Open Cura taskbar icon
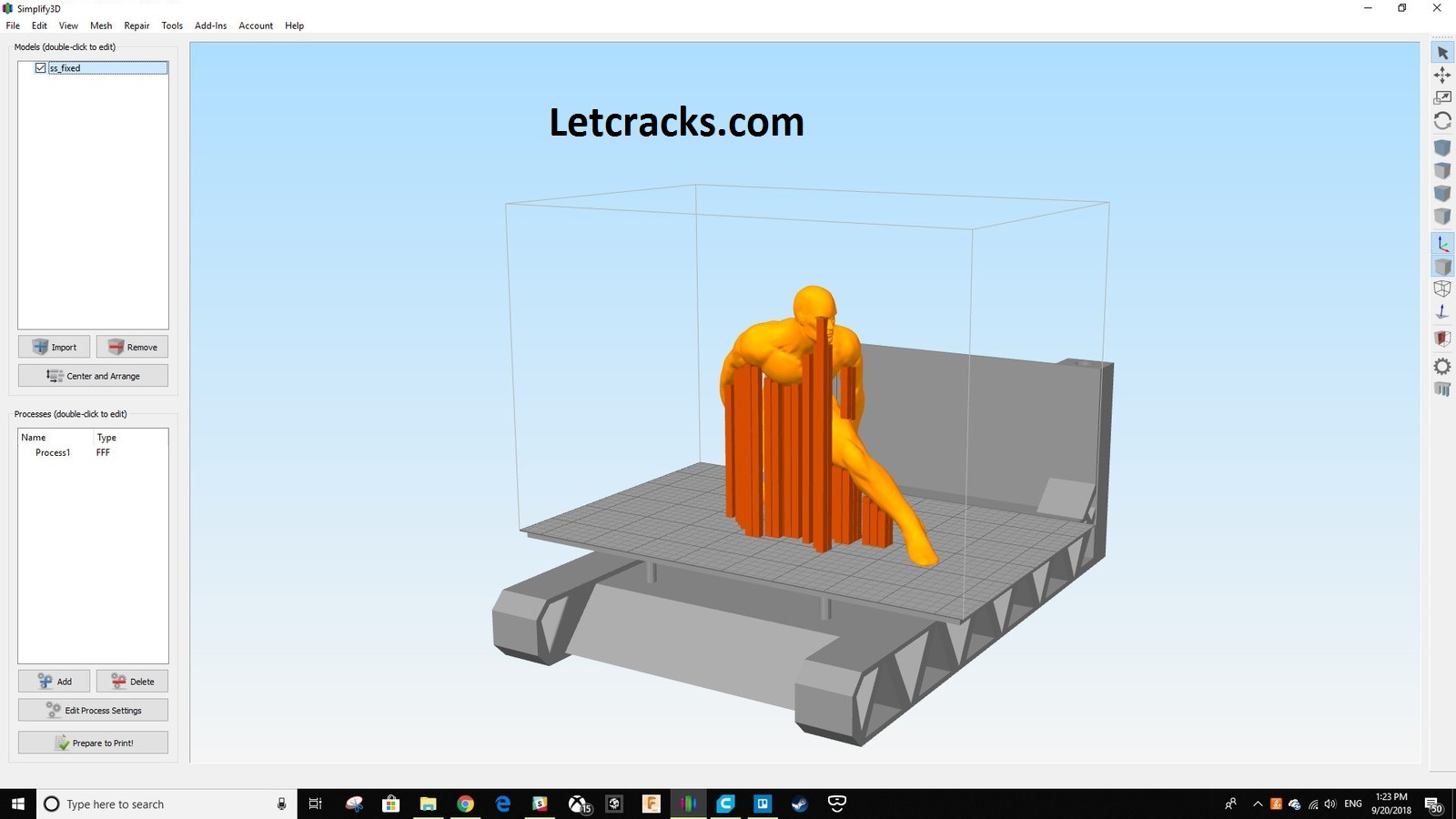Image resolution: width=1456 pixels, height=819 pixels. coord(725,804)
